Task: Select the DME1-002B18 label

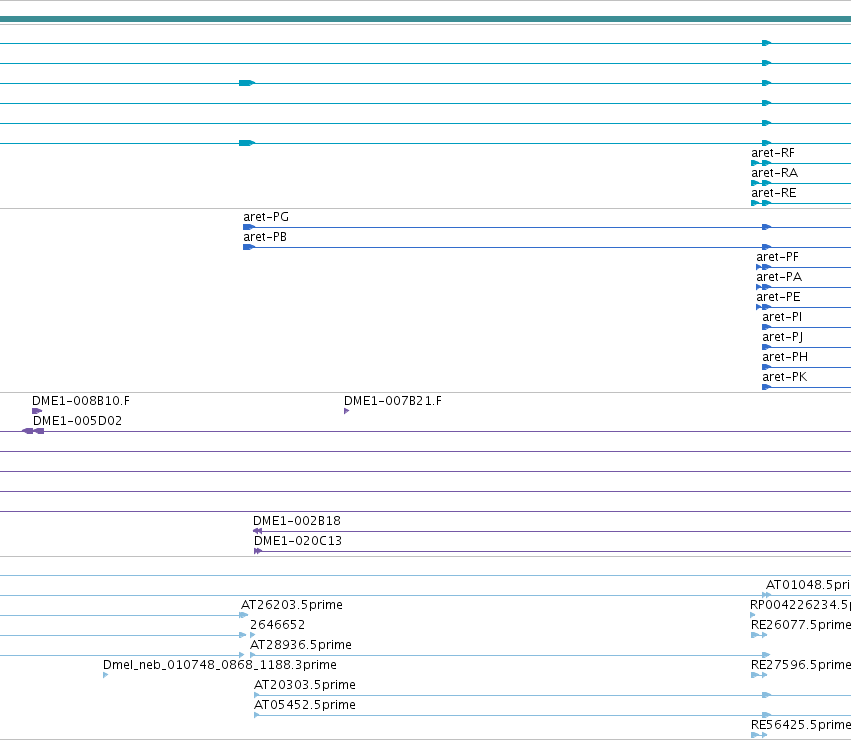Action: pyautogui.click(x=297, y=521)
